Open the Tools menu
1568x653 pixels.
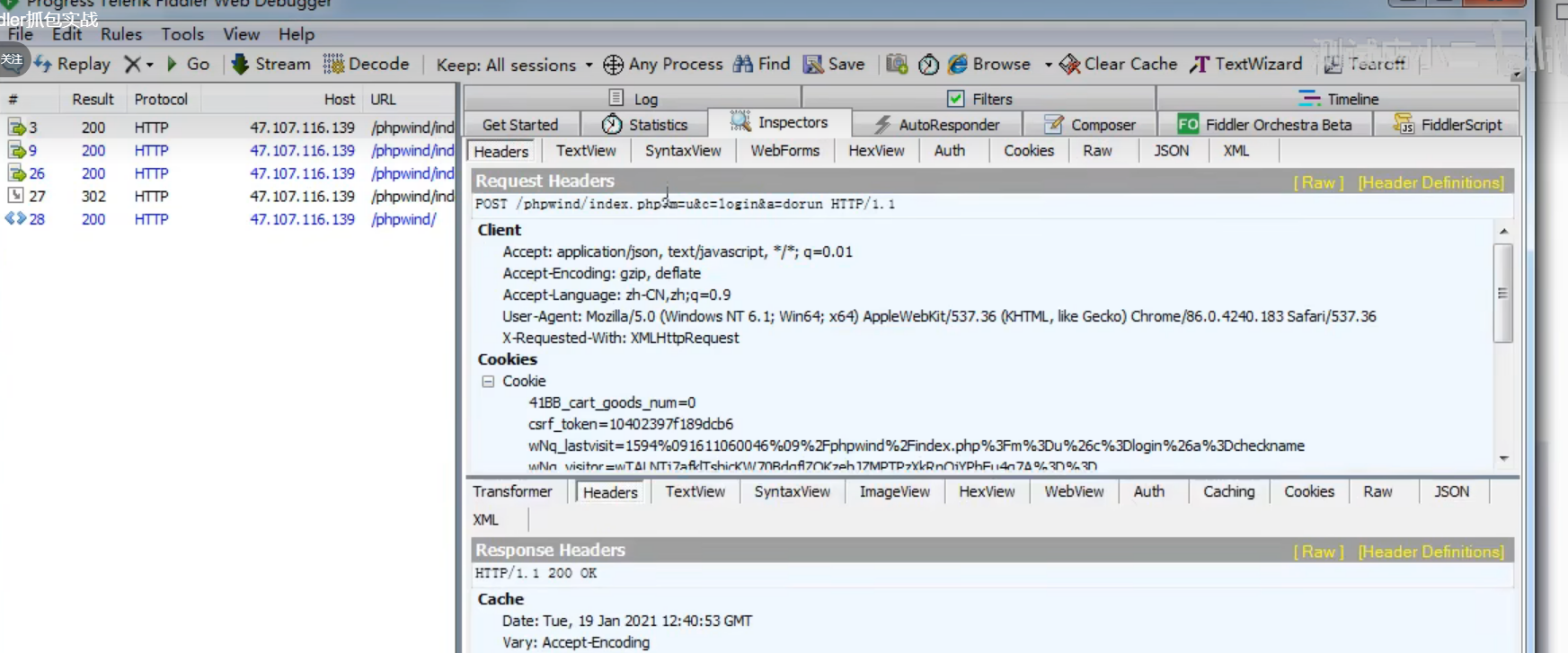[x=182, y=34]
